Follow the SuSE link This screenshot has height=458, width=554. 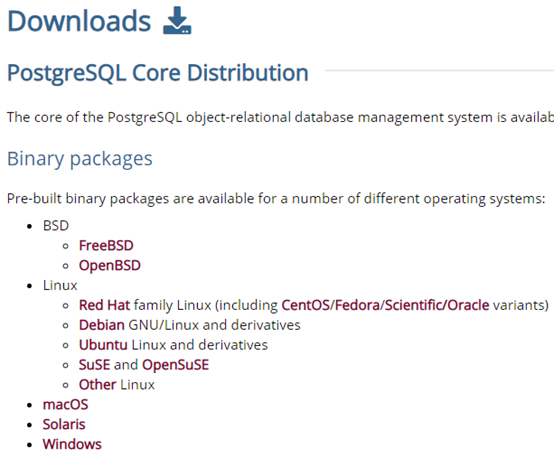[x=94, y=365]
